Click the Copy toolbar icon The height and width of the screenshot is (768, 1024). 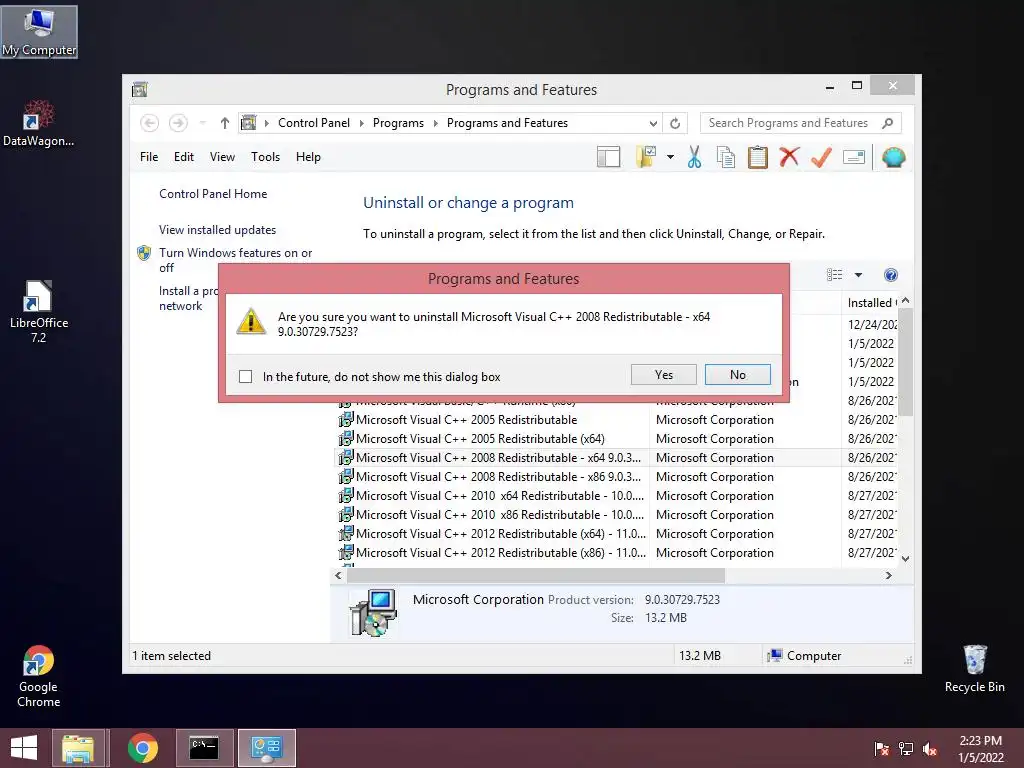[x=726, y=157]
